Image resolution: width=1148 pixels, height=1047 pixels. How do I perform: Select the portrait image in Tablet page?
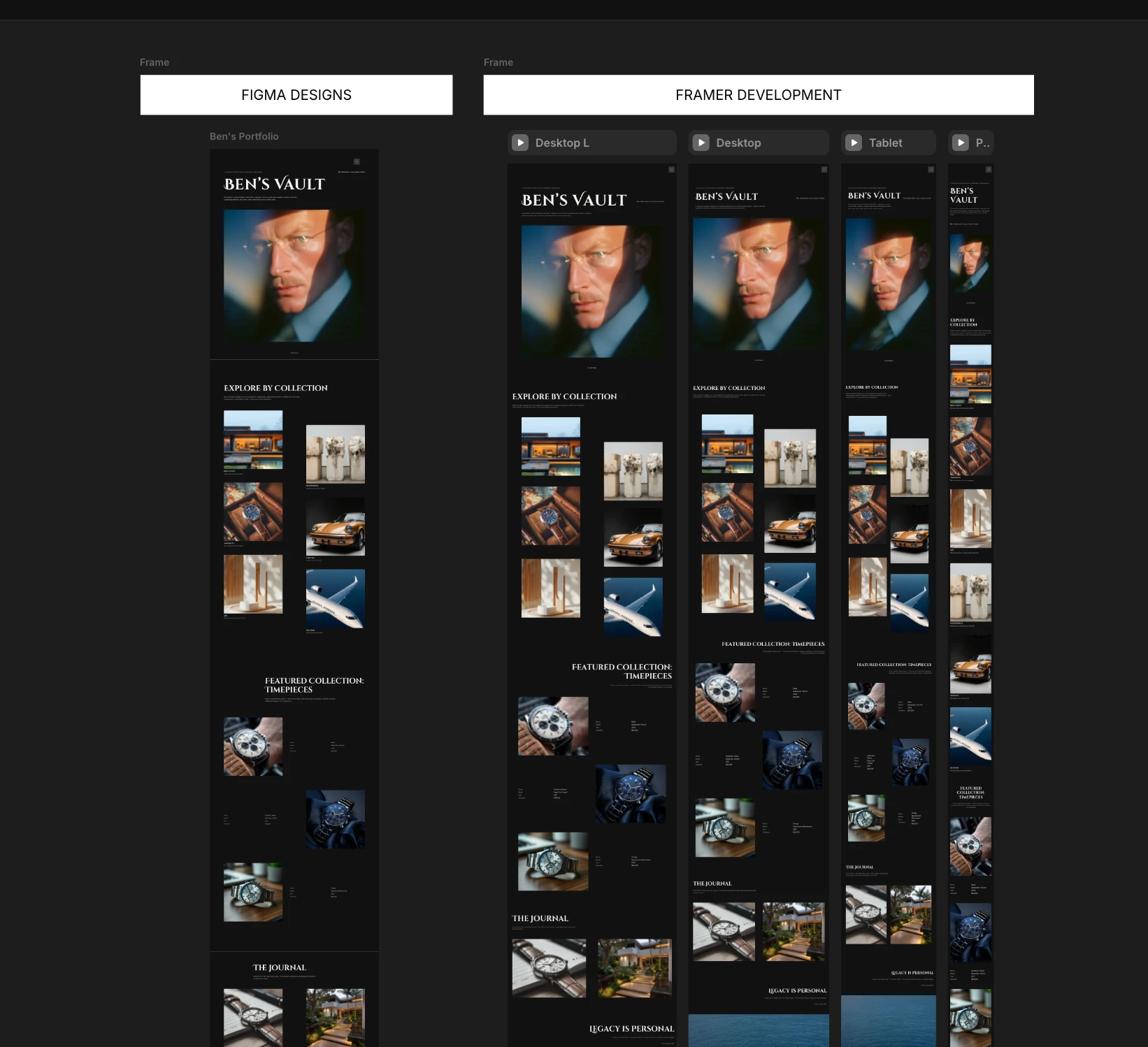pyautogui.click(x=888, y=284)
